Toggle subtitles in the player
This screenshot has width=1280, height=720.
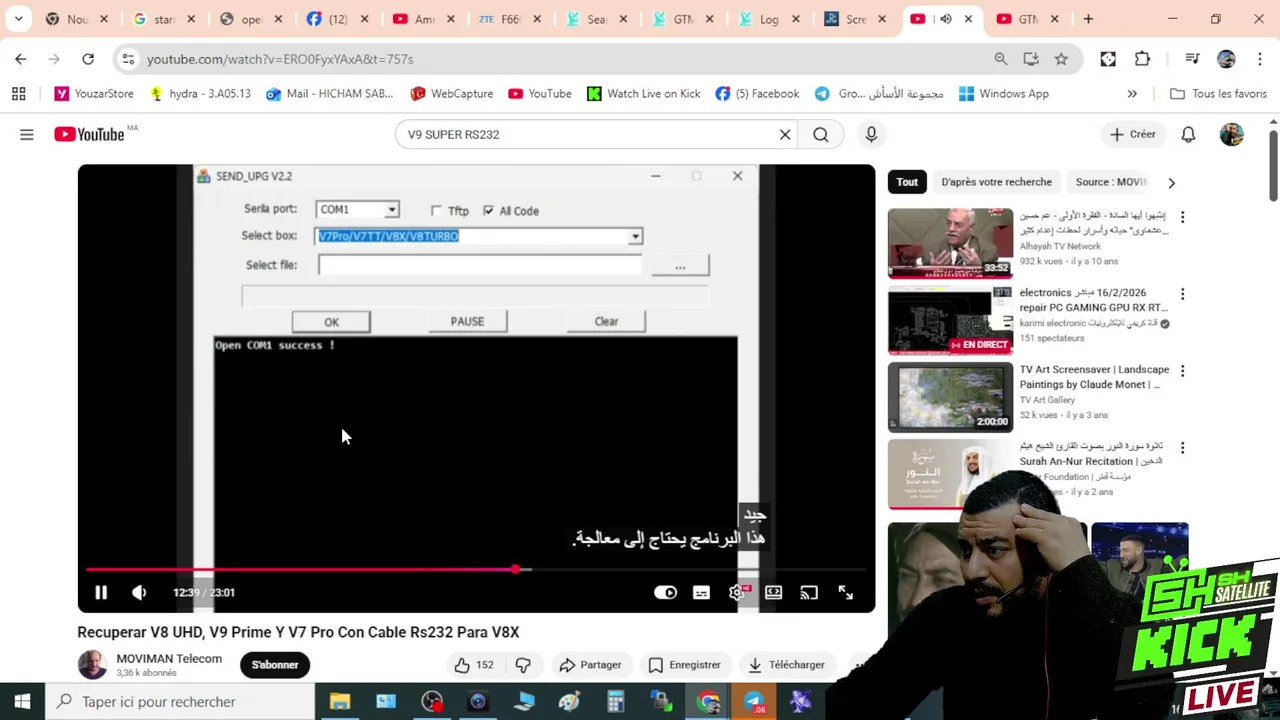coord(701,592)
